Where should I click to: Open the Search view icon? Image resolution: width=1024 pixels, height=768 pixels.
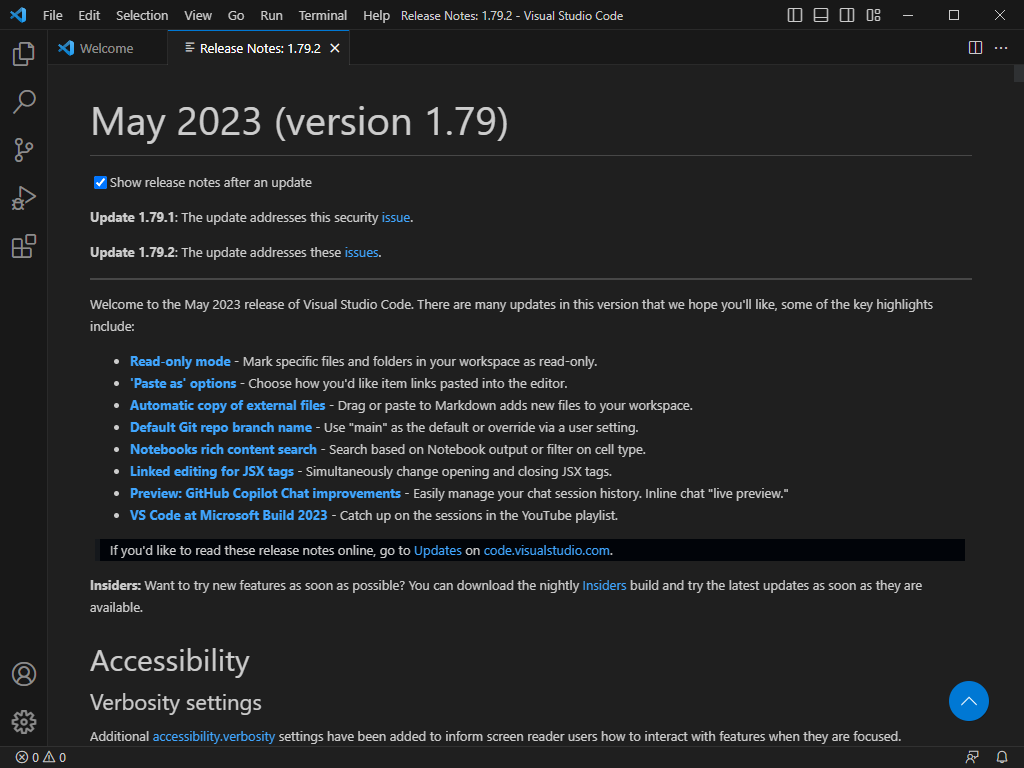click(x=24, y=102)
